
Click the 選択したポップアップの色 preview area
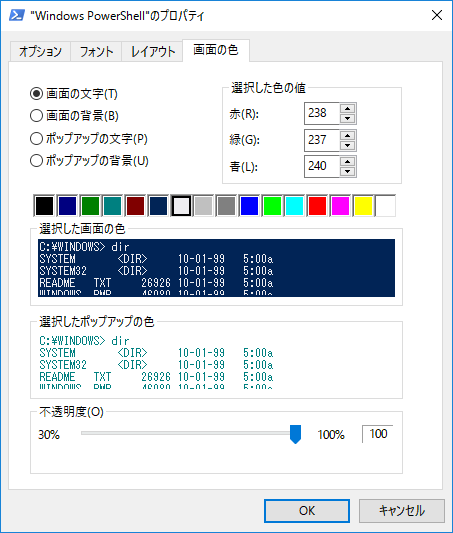click(216, 361)
